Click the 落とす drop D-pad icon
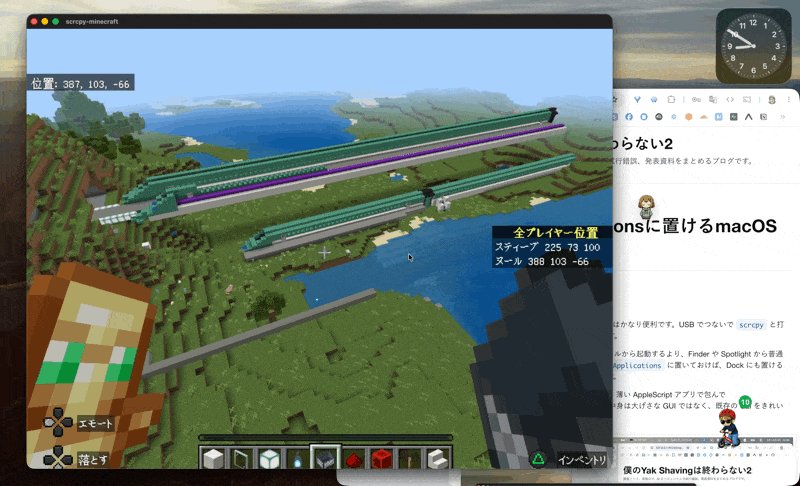800x486 pixels. pyautogui.click(x=58, y=458)
